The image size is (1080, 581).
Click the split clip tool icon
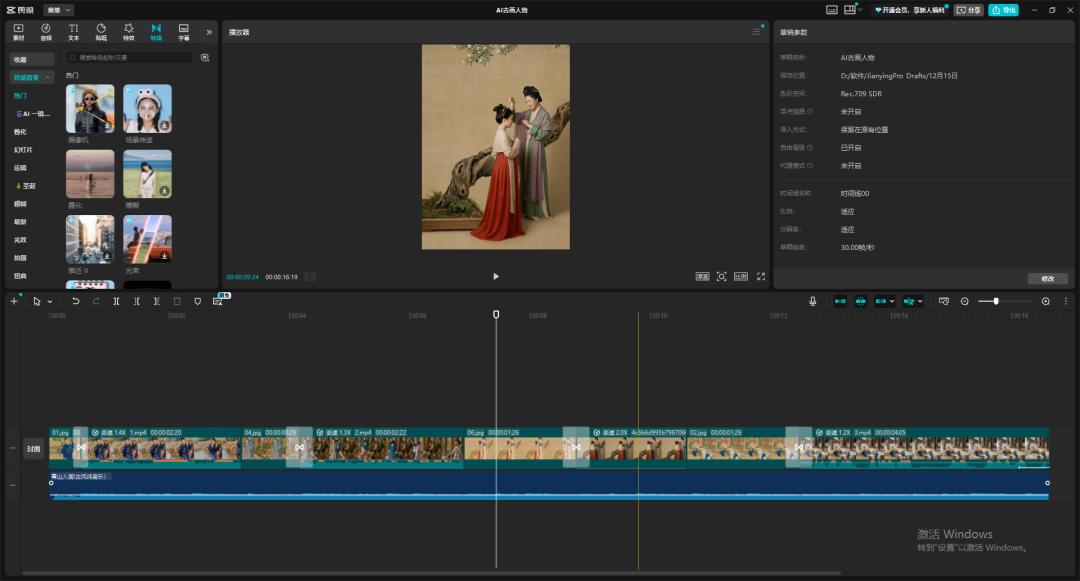click(116, 301)
